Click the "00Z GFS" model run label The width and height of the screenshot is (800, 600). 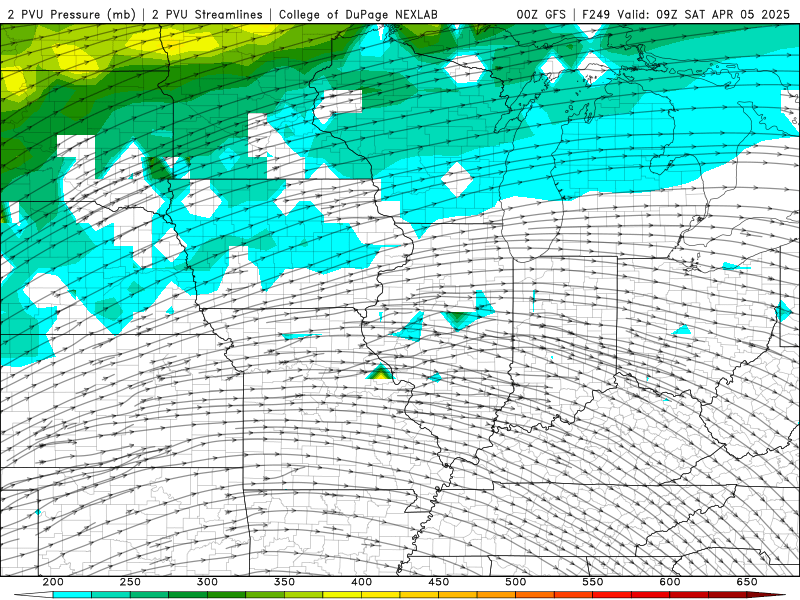(541, 14)
